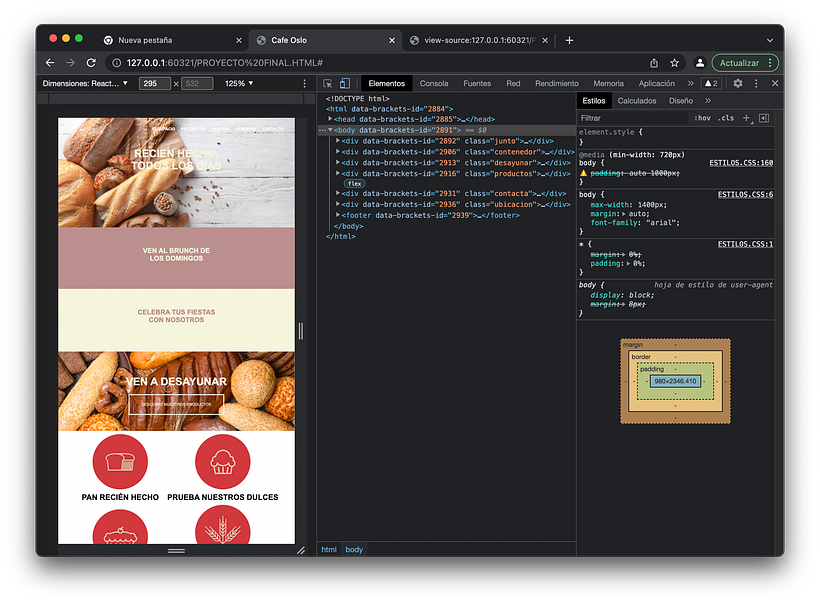Toggle the .cls classes panel
Viewport: 820px width, 604px height.
tap(726, 118)
